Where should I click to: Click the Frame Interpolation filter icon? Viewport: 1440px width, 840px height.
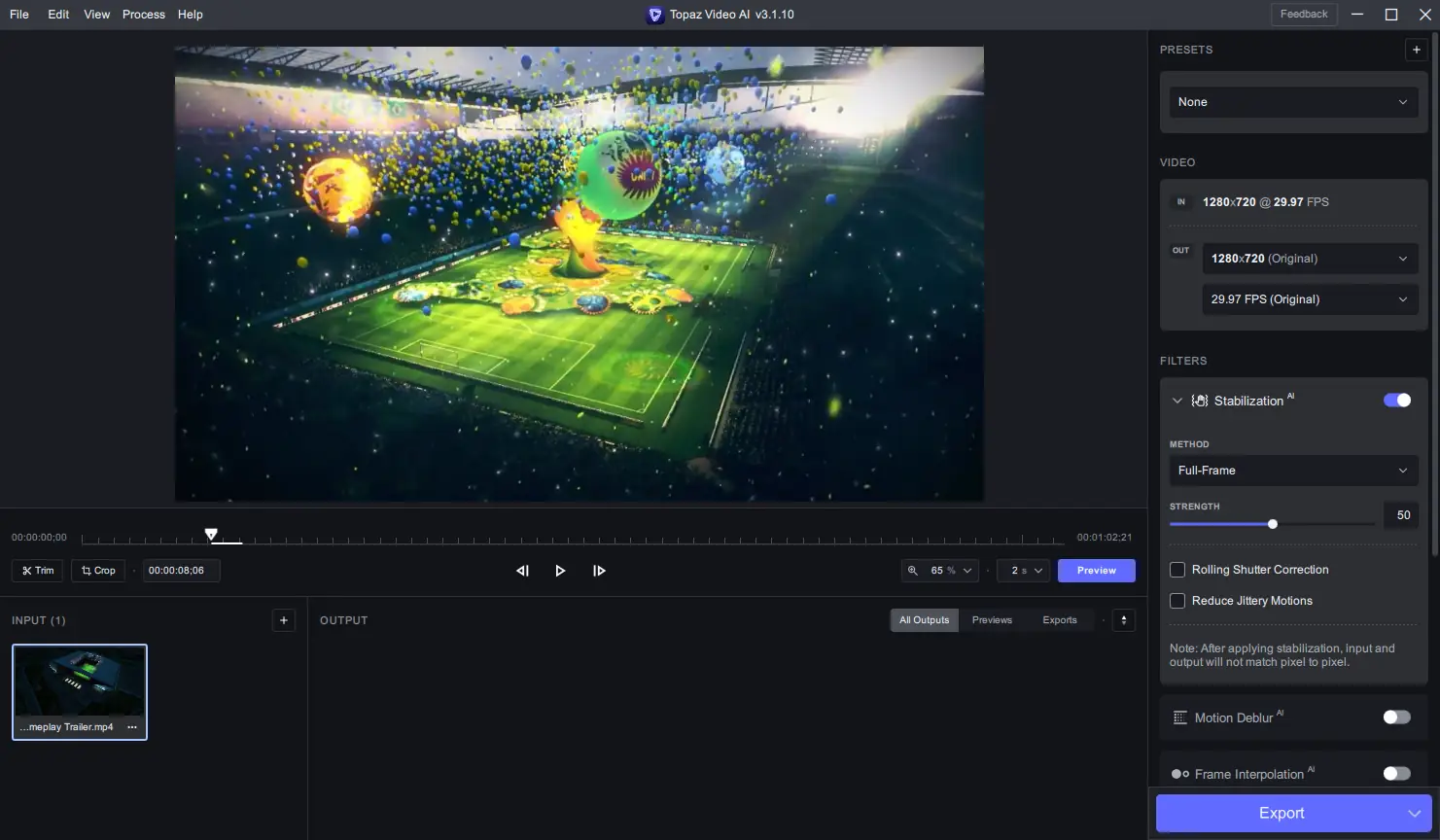tap(1180, 774)
